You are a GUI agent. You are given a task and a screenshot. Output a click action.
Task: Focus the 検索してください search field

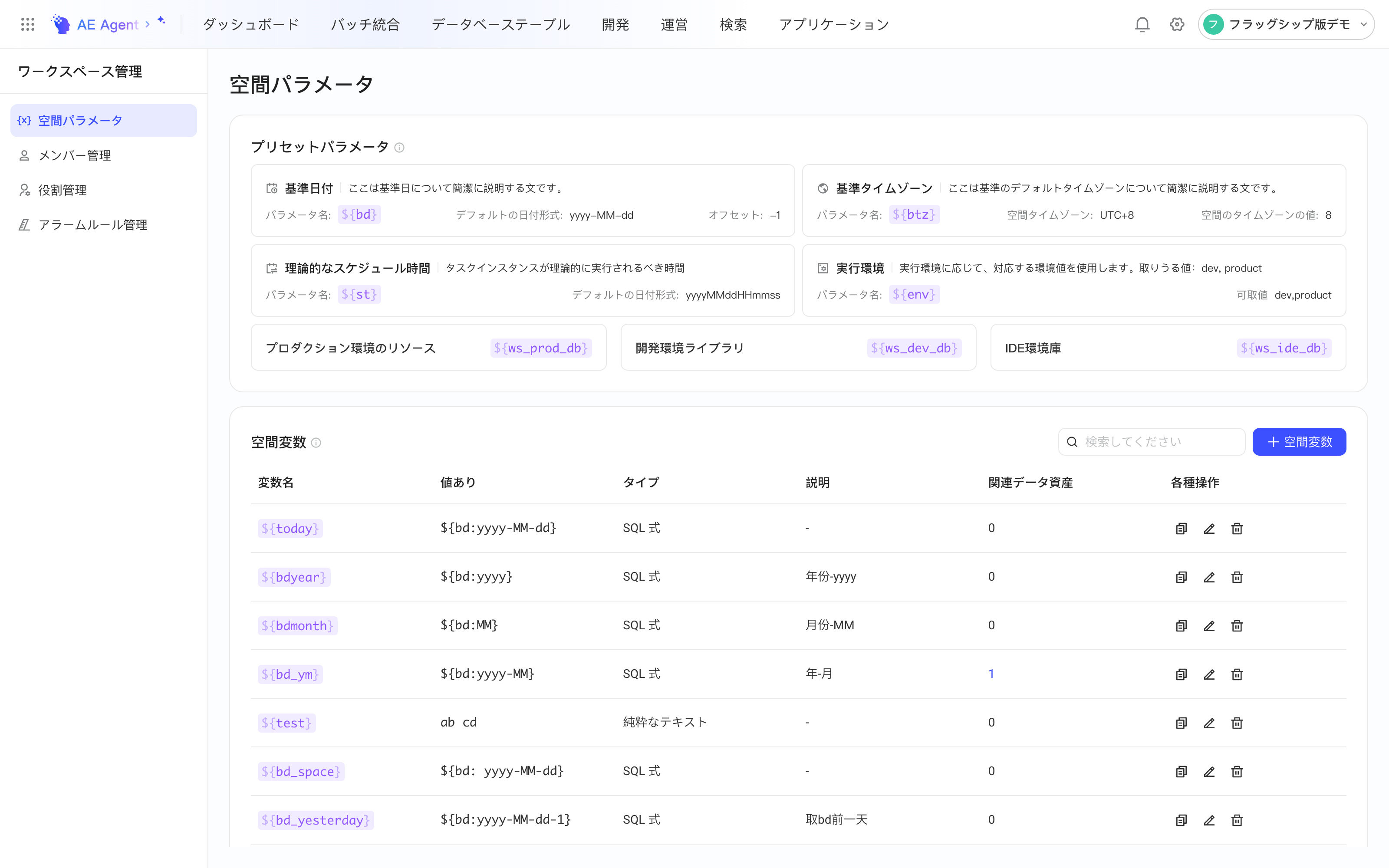(1152, 441)
